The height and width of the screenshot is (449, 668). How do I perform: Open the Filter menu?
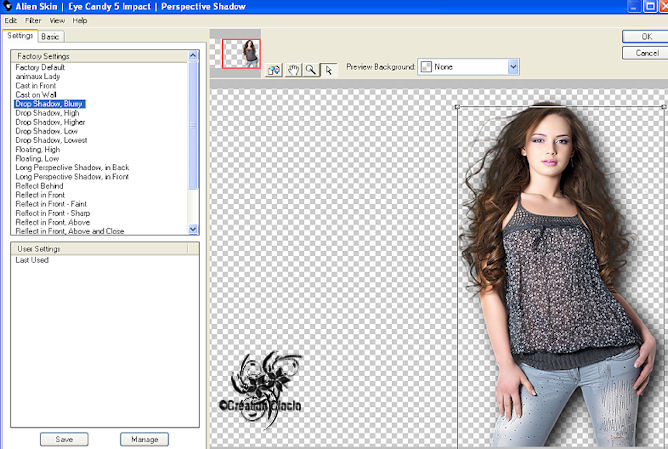point(34,20)
